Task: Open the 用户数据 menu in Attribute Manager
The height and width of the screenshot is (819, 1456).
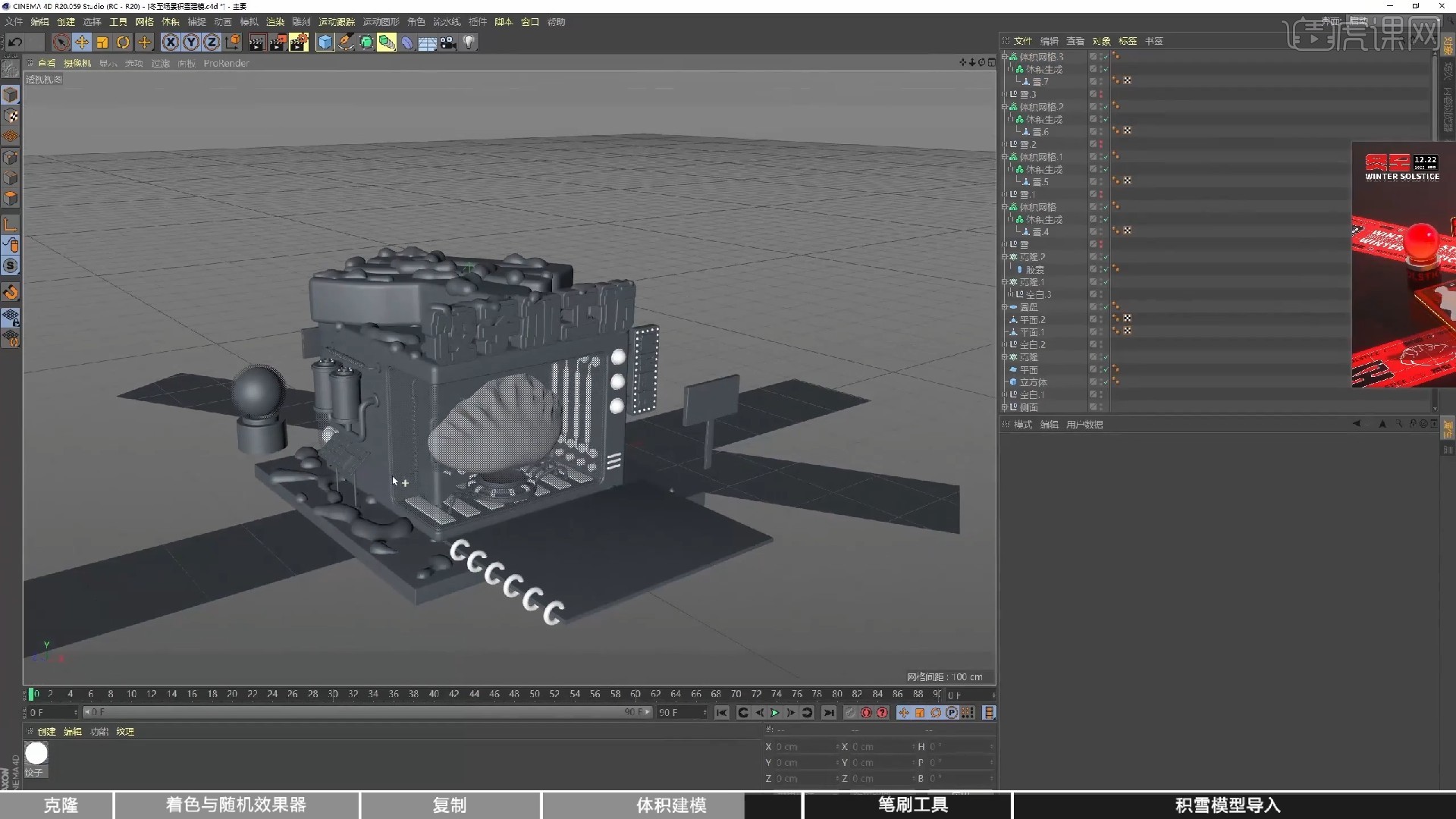Action: [x=1084, y=425]
